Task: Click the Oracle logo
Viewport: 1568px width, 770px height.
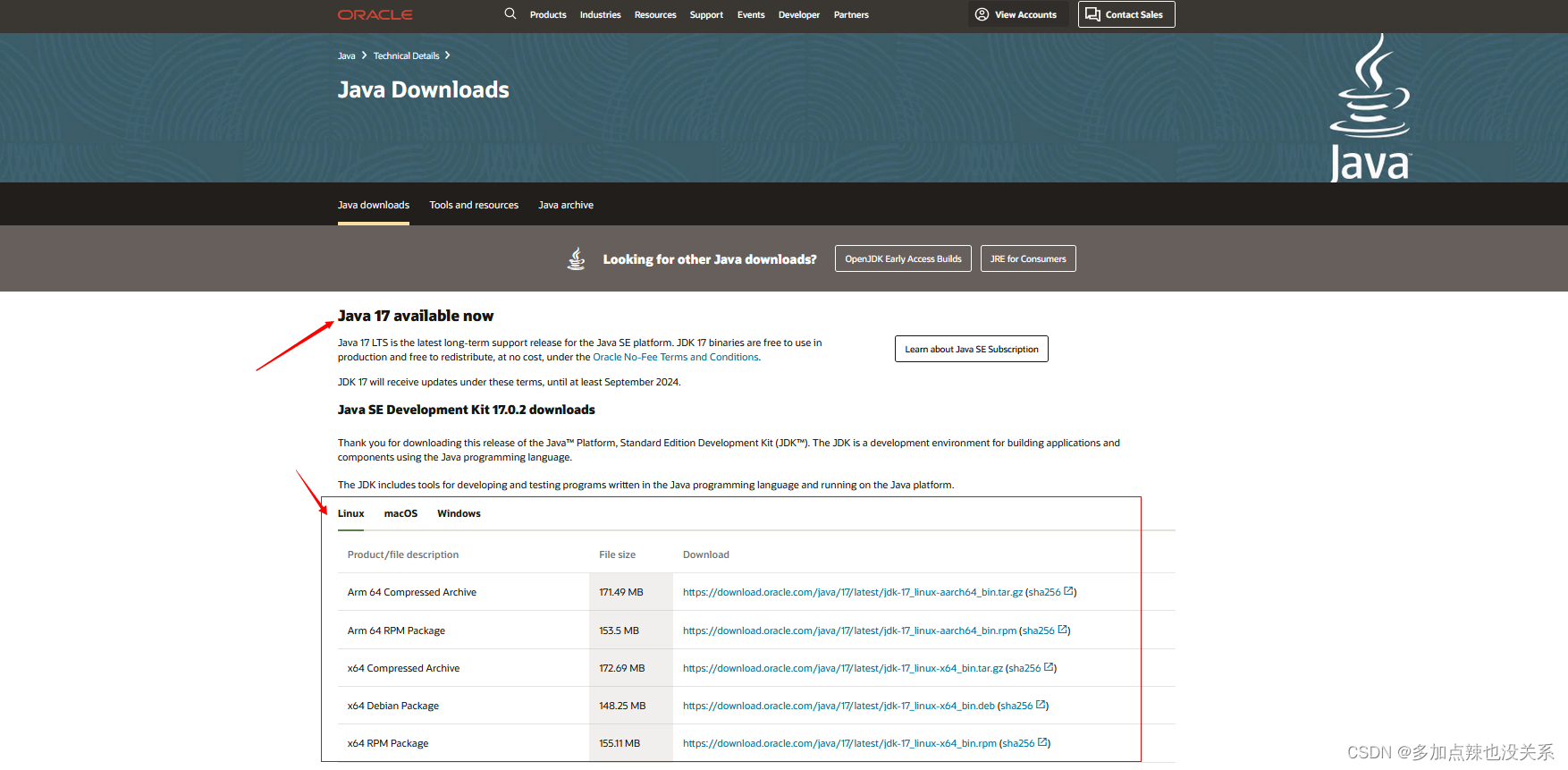Action: point(375,14)
